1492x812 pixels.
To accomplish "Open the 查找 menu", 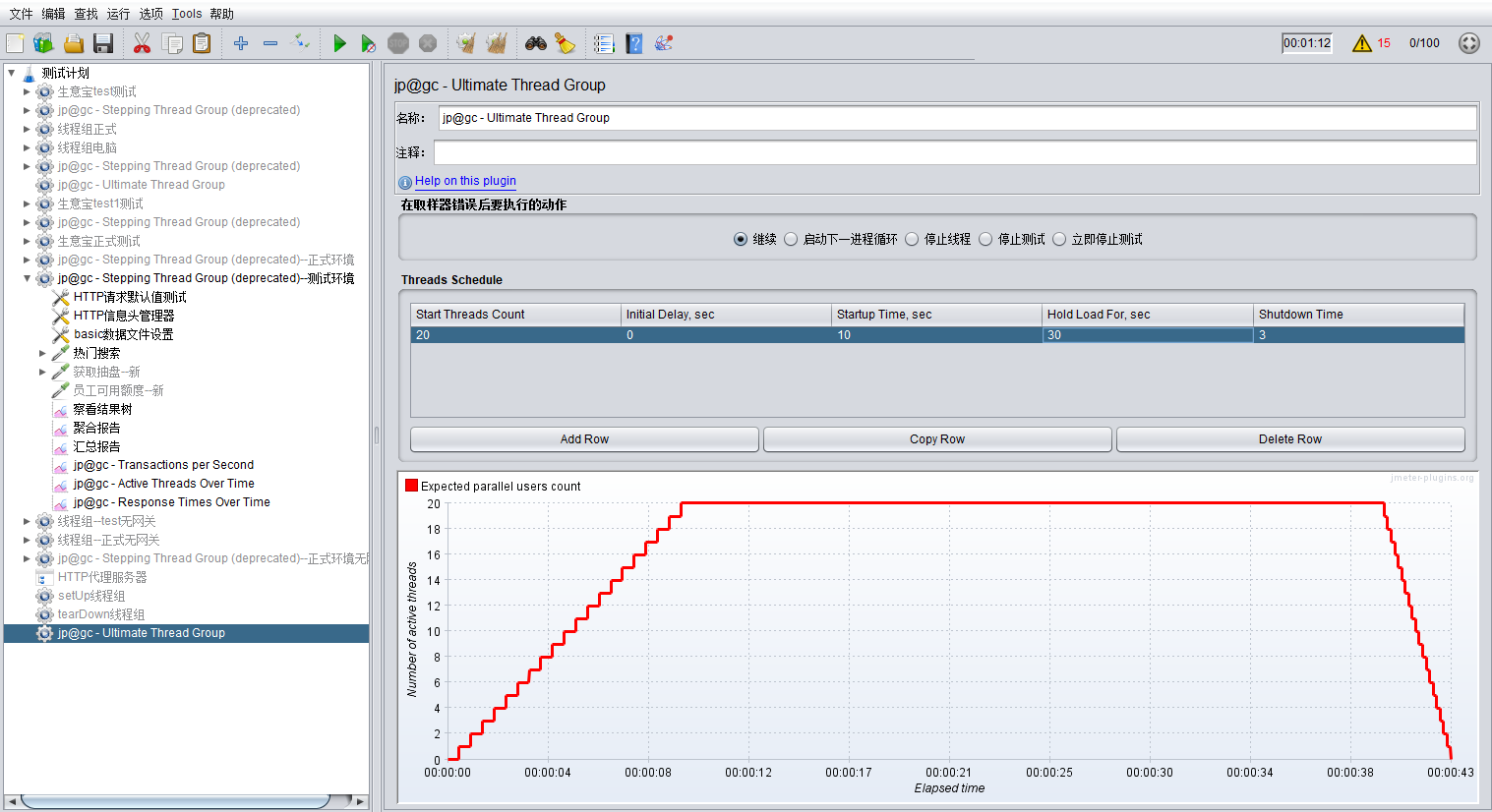I will 86,14.
